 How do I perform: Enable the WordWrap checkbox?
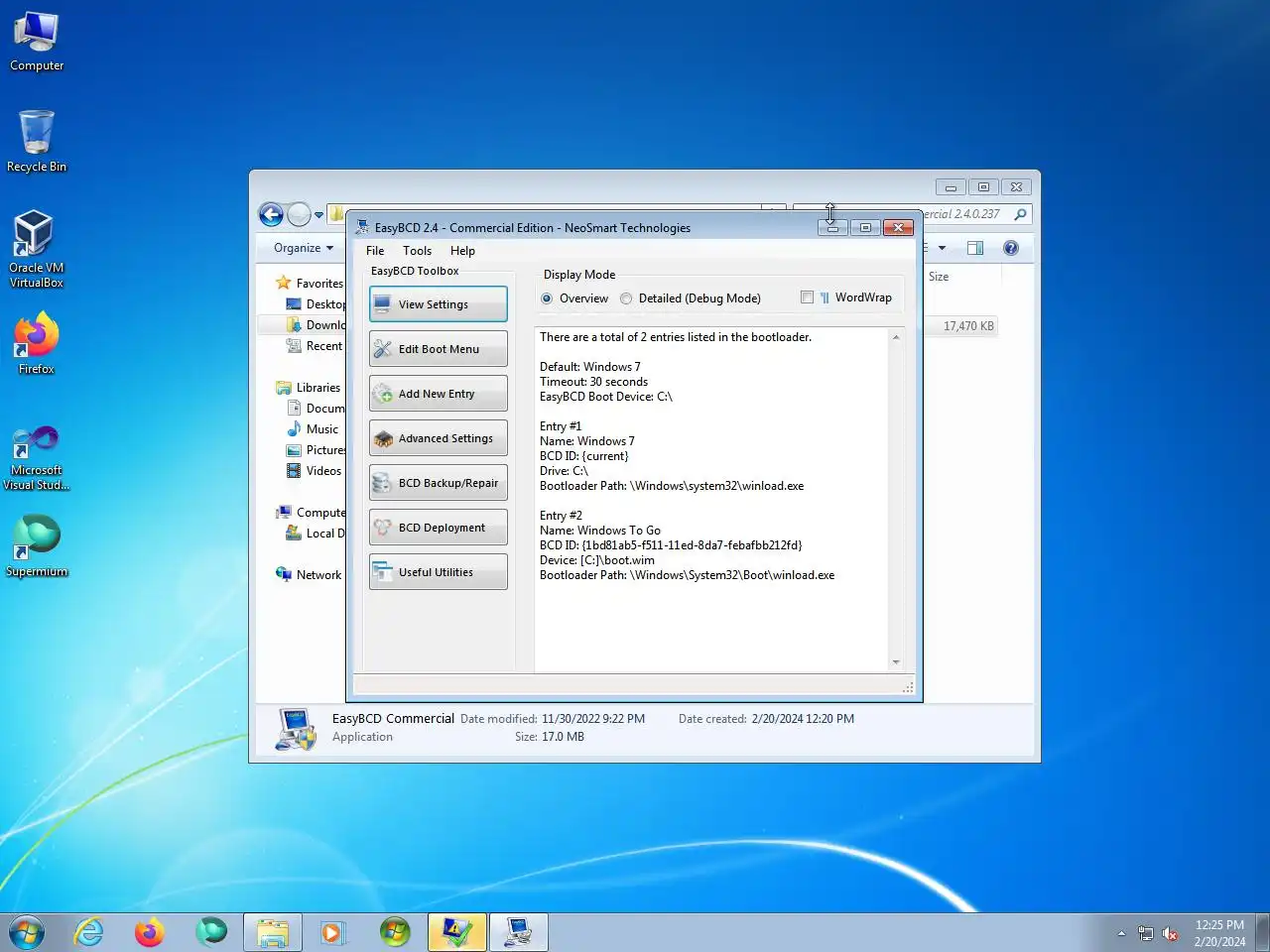pos(807,297)
